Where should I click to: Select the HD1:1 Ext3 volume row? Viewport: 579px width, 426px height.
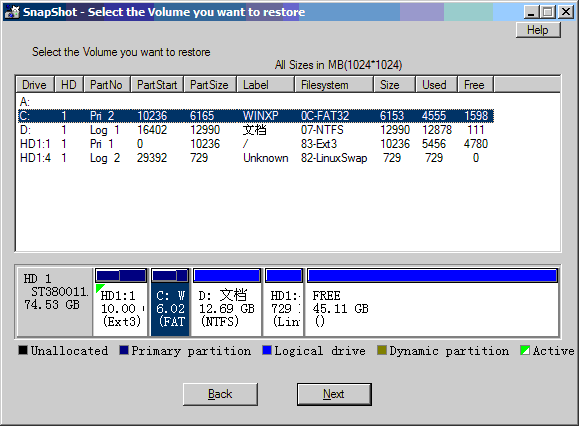point(256,144)
